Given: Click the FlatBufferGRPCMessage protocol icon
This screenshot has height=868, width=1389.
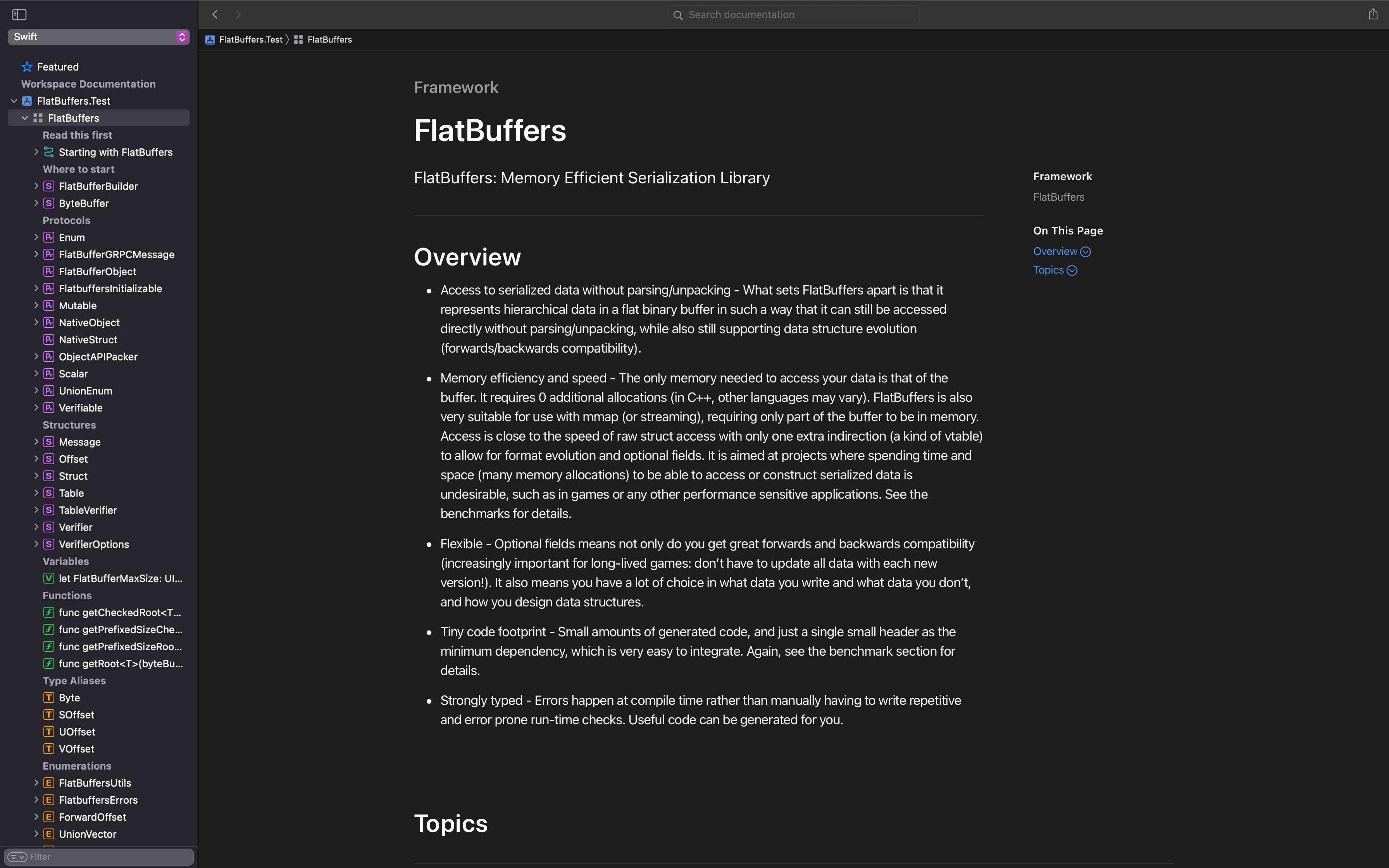Looking at the screenshot, I should click(48, 254).
